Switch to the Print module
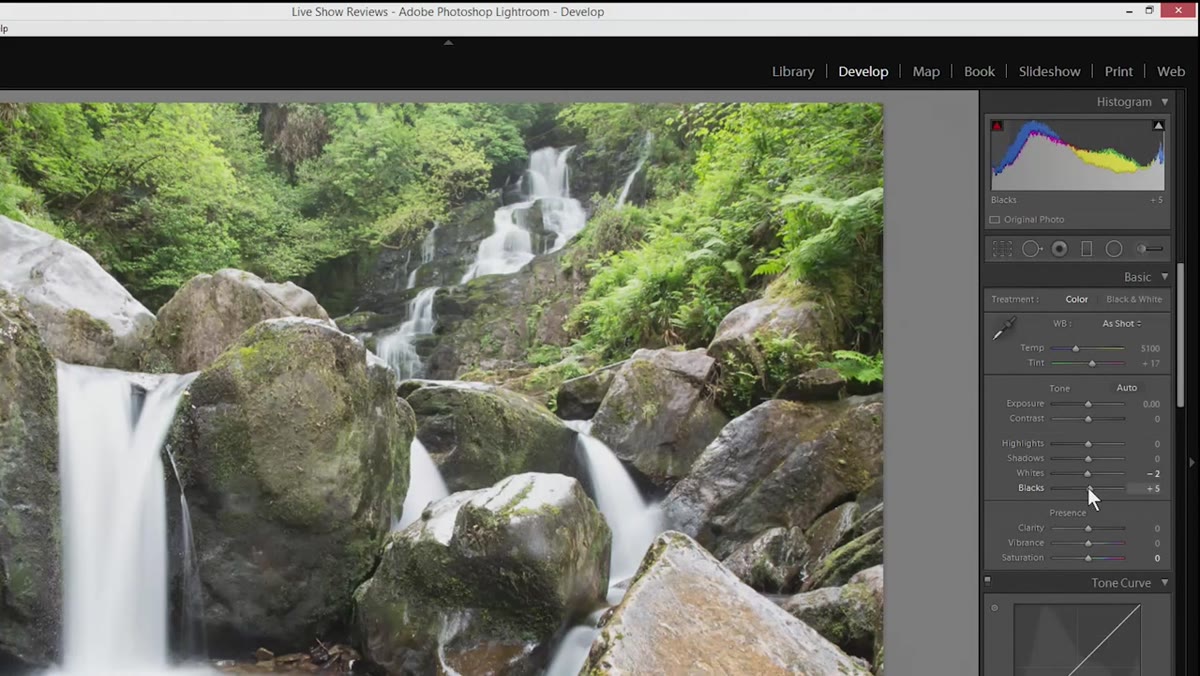The image size is (1200, 676). [1119, 72]
